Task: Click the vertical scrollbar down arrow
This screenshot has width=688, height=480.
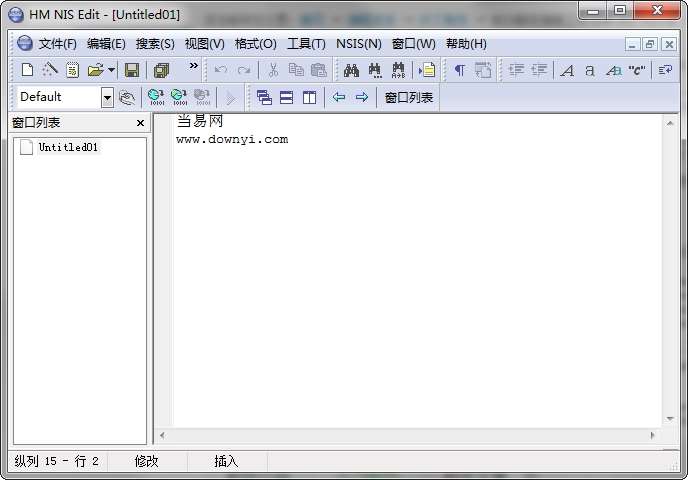Action: pyautogui.click(x=670, y=419)
